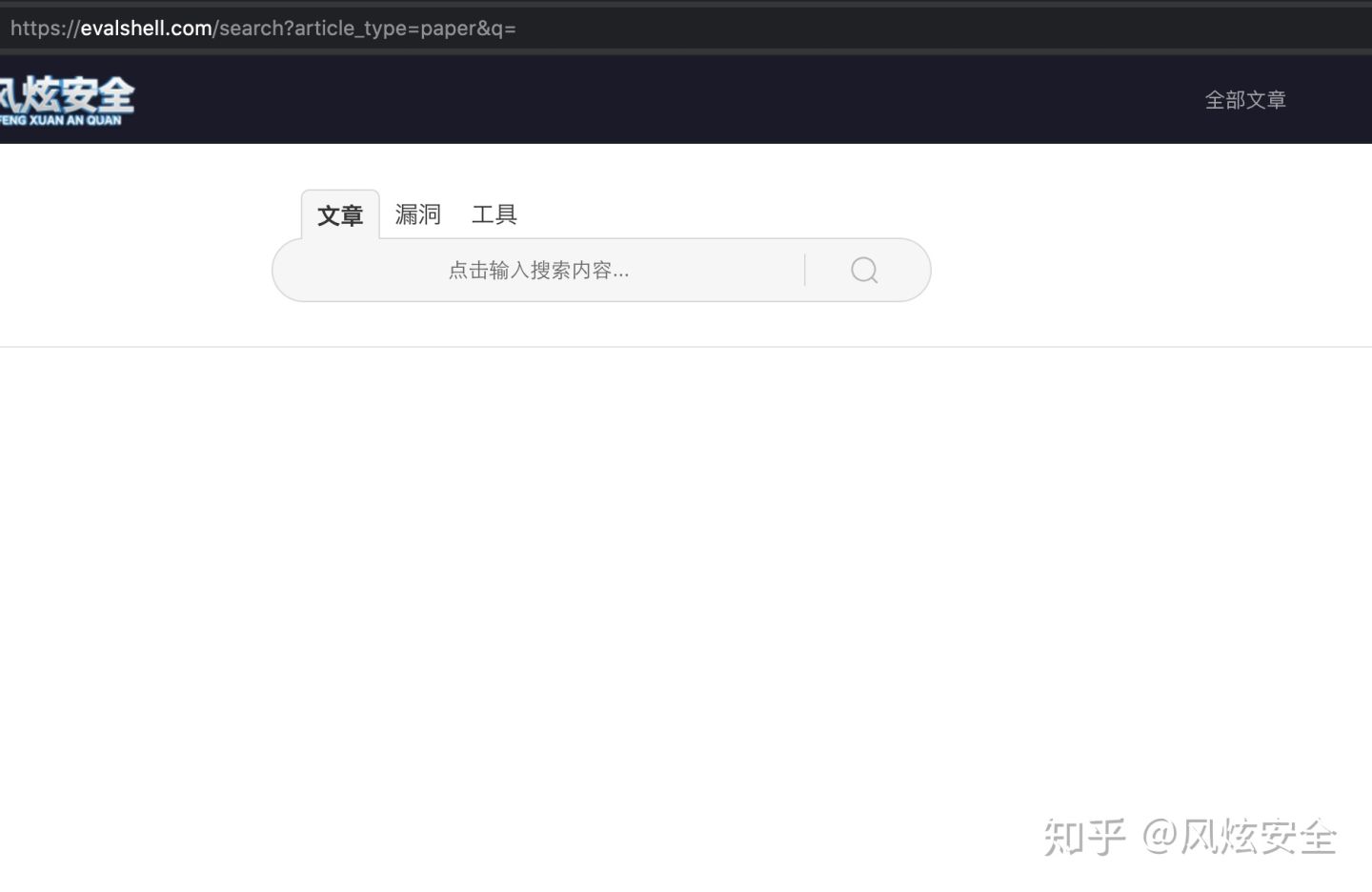The height and width of the screenshot is (892, 1372).
Task: Click the logo in the dark navigation bar
Action: (x=67, y=100)
